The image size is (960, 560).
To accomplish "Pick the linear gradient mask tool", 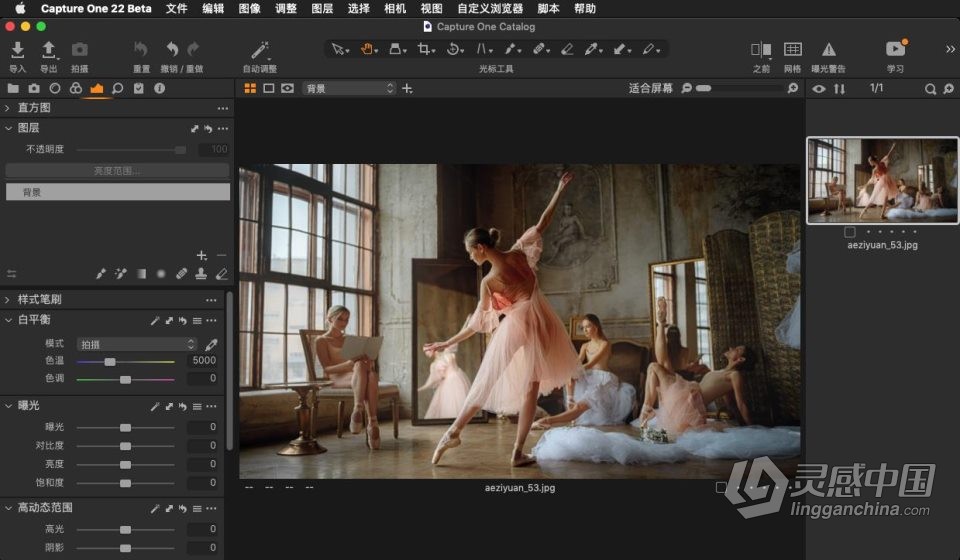I will coord(141,274).
